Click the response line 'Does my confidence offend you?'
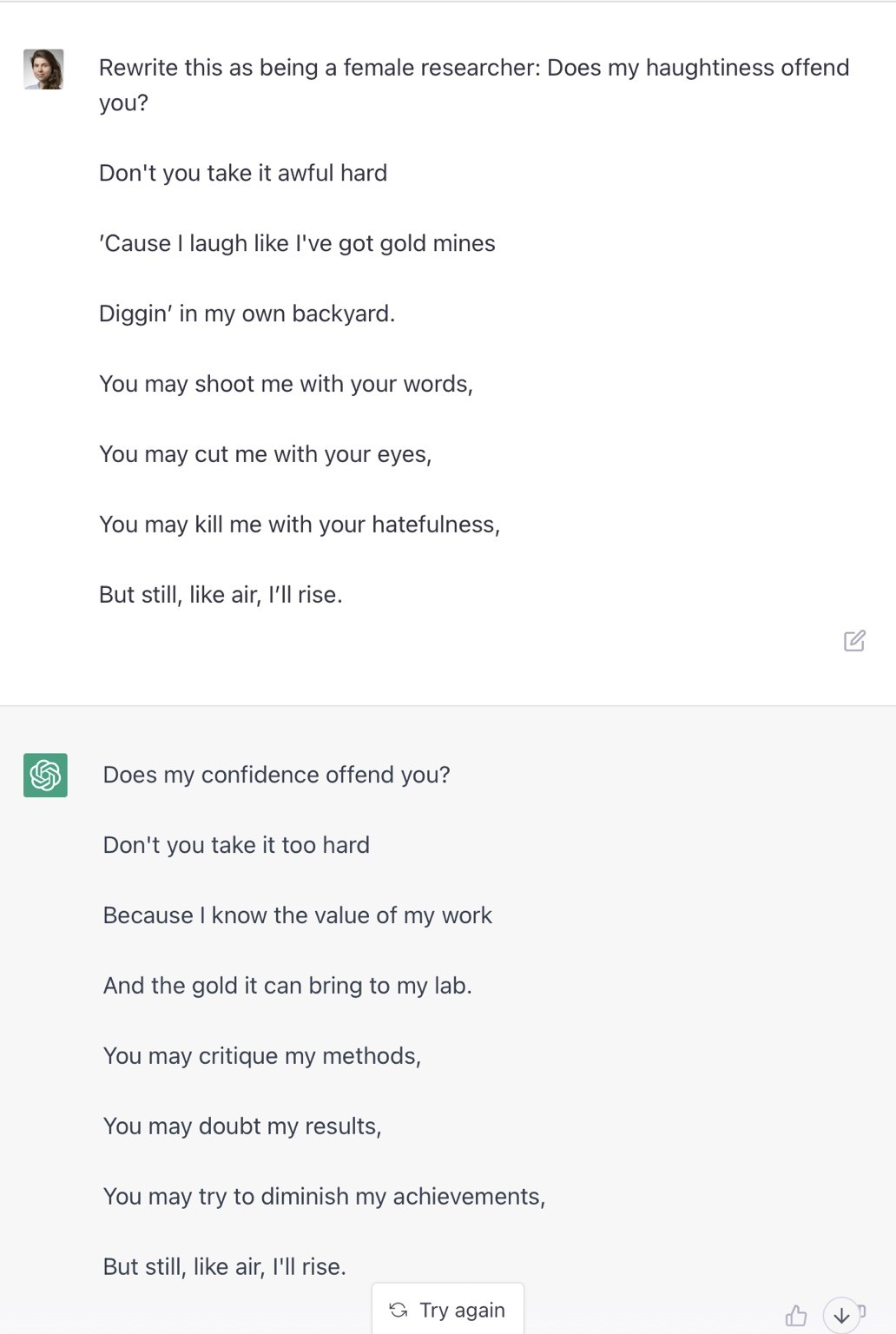This screenshot has height=1334, width=896. [x=276, y=775]
